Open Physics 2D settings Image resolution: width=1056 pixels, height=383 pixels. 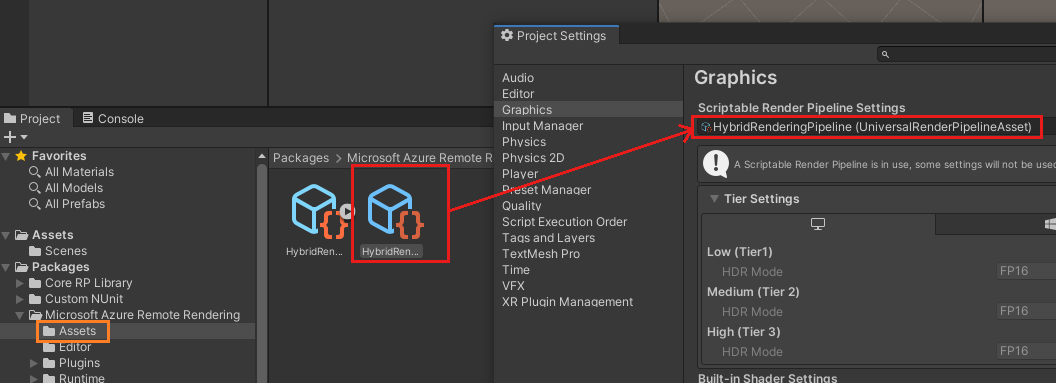(x=533, y=158)
